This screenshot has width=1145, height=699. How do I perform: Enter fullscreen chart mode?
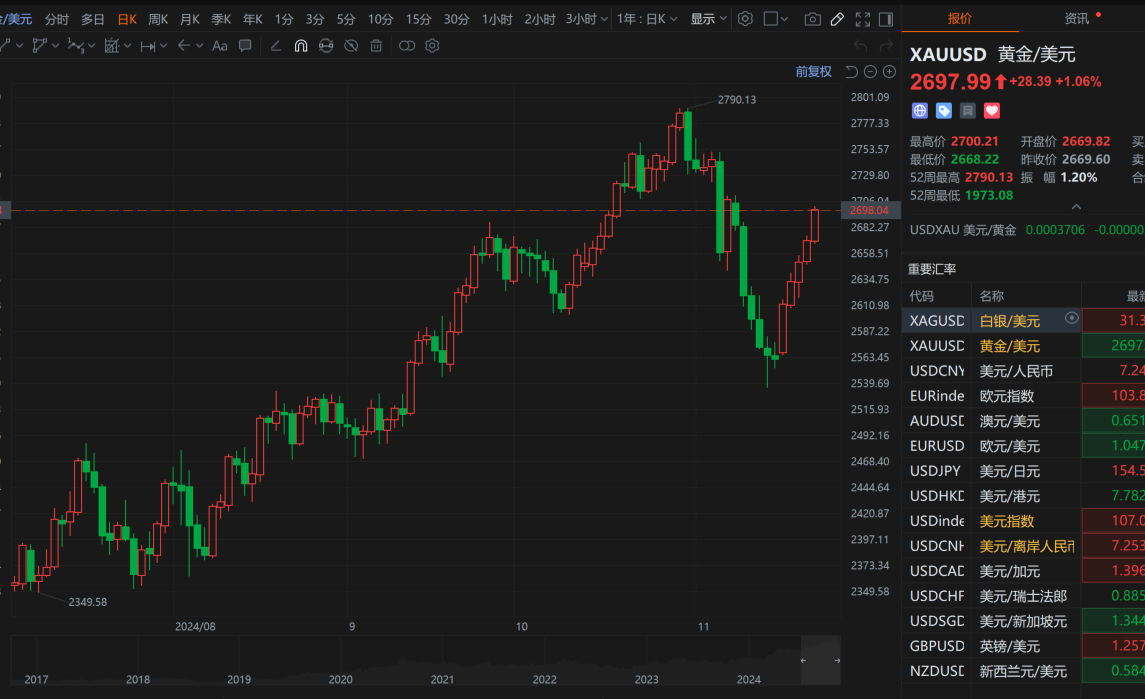[861, 19]
